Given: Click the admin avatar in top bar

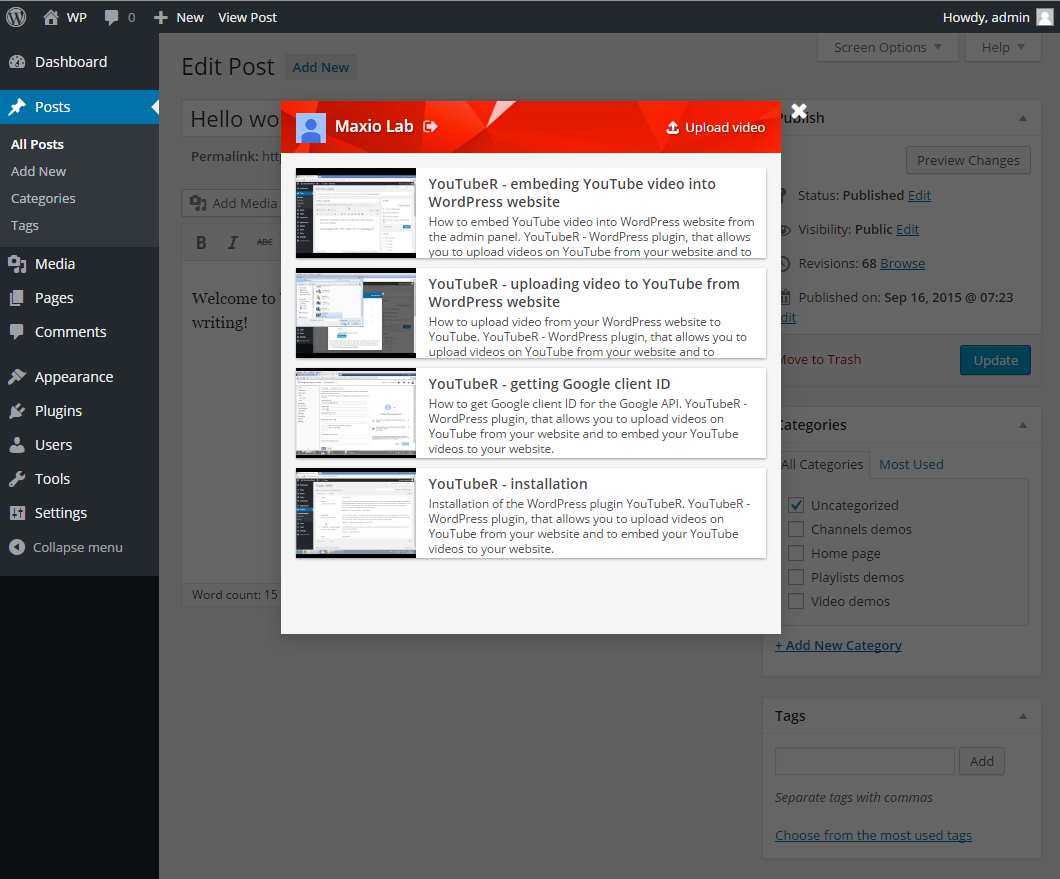Looking at the screenshot, I should pos(1045,17).
